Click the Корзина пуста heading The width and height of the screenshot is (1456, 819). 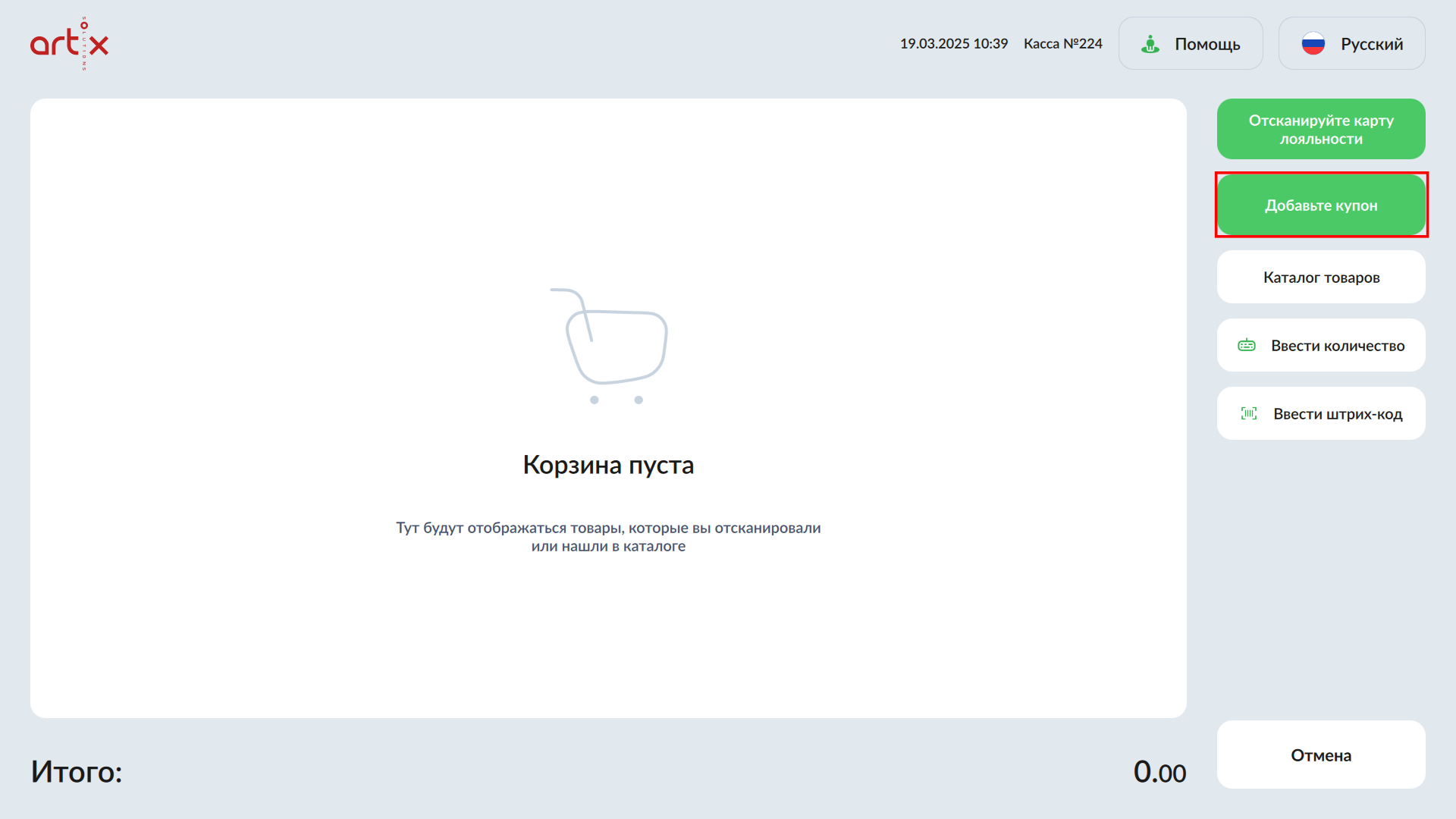[608, 465]
